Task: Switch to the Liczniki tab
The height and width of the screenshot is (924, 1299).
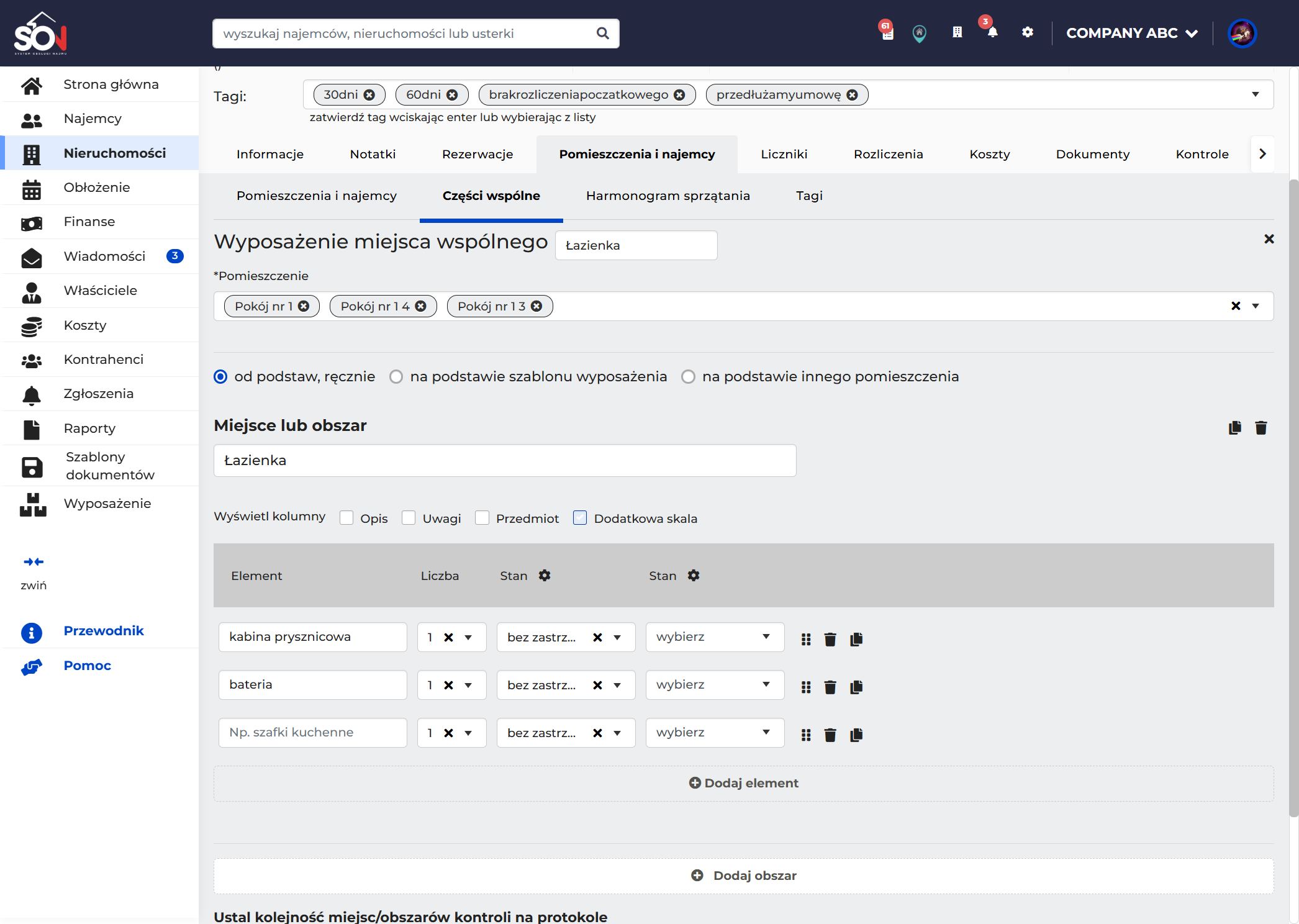Action: pos(784,154)
